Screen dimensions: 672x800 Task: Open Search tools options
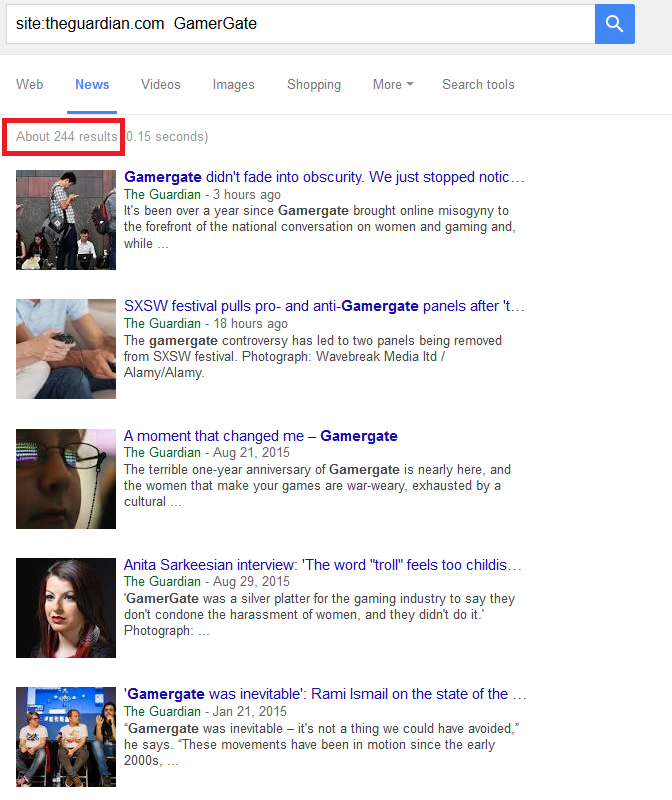[x=478, y=84]
